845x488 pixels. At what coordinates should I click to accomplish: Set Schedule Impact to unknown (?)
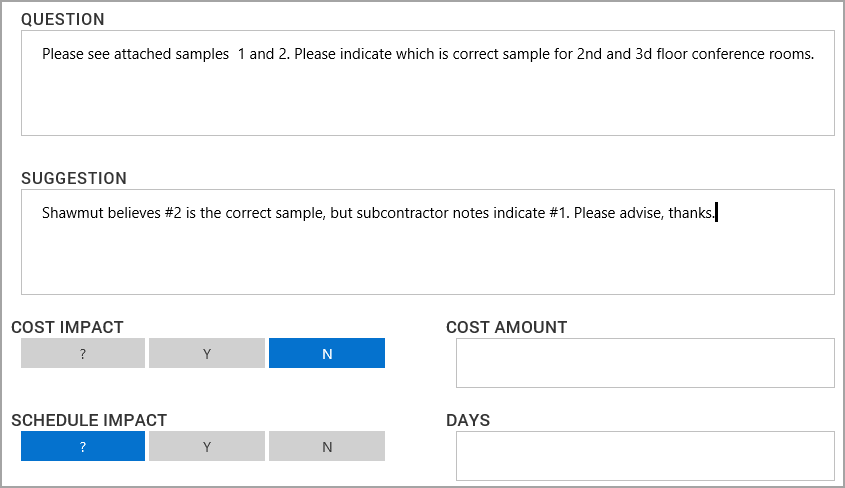83,446
